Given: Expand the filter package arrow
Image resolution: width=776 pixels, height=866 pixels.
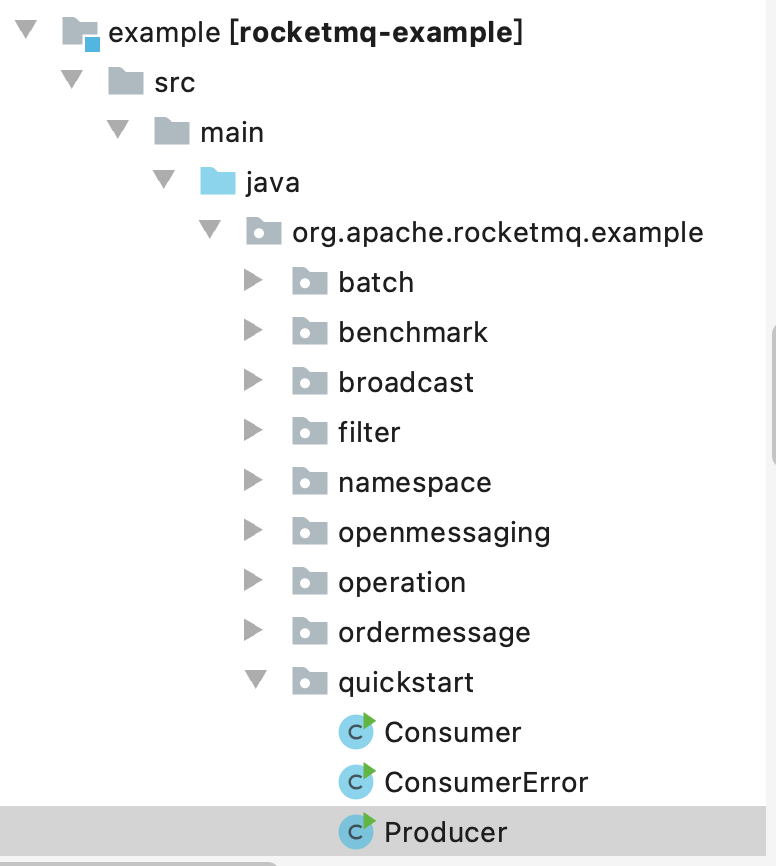Looking at the screenshot, I should (x=254, y=432).
